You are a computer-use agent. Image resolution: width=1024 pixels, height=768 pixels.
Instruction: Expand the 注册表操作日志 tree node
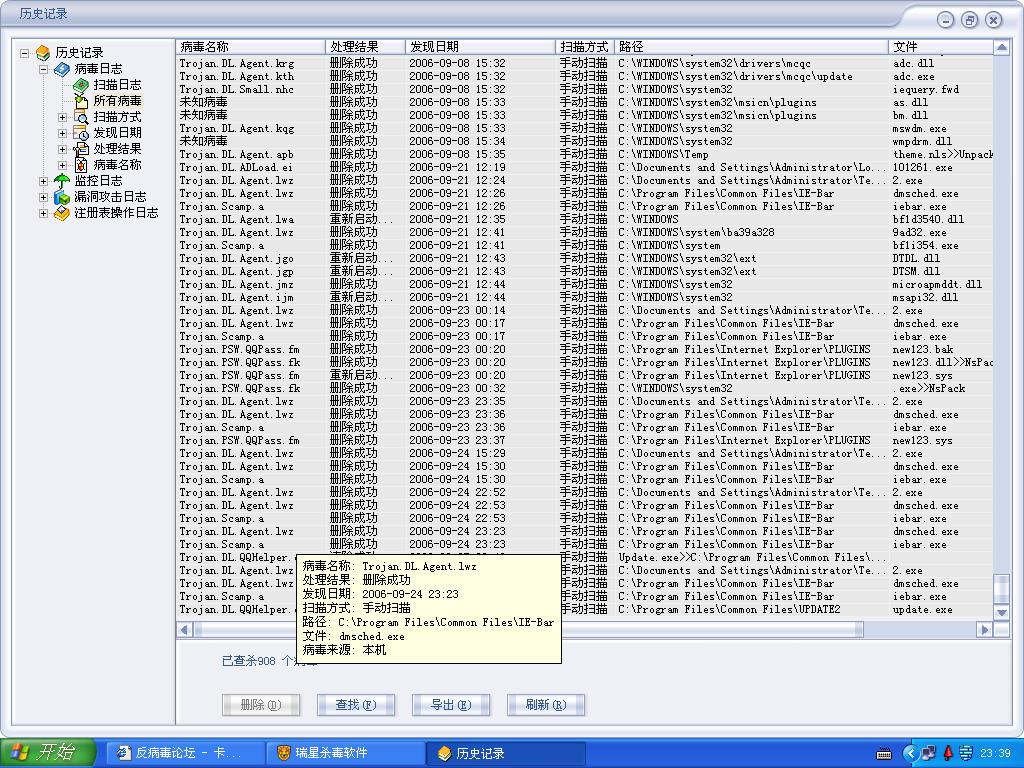[x=44, y=214]
